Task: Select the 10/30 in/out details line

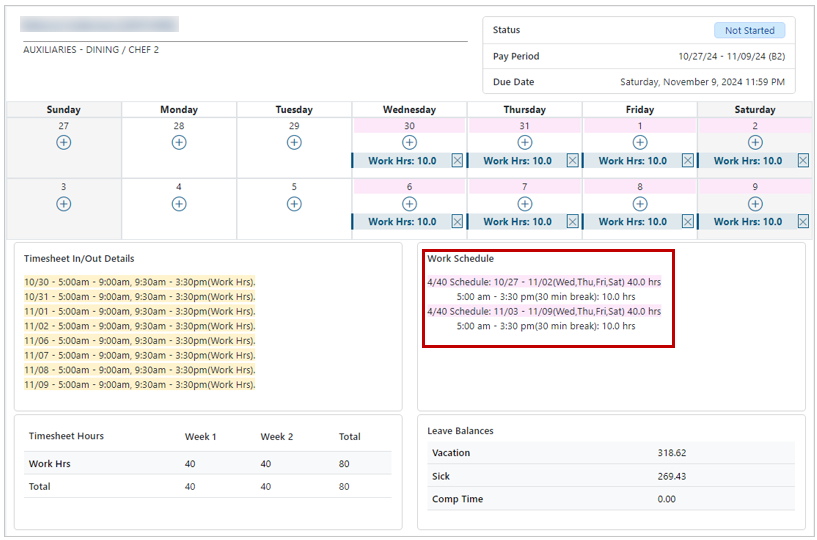Action: (x=140, y=282)
